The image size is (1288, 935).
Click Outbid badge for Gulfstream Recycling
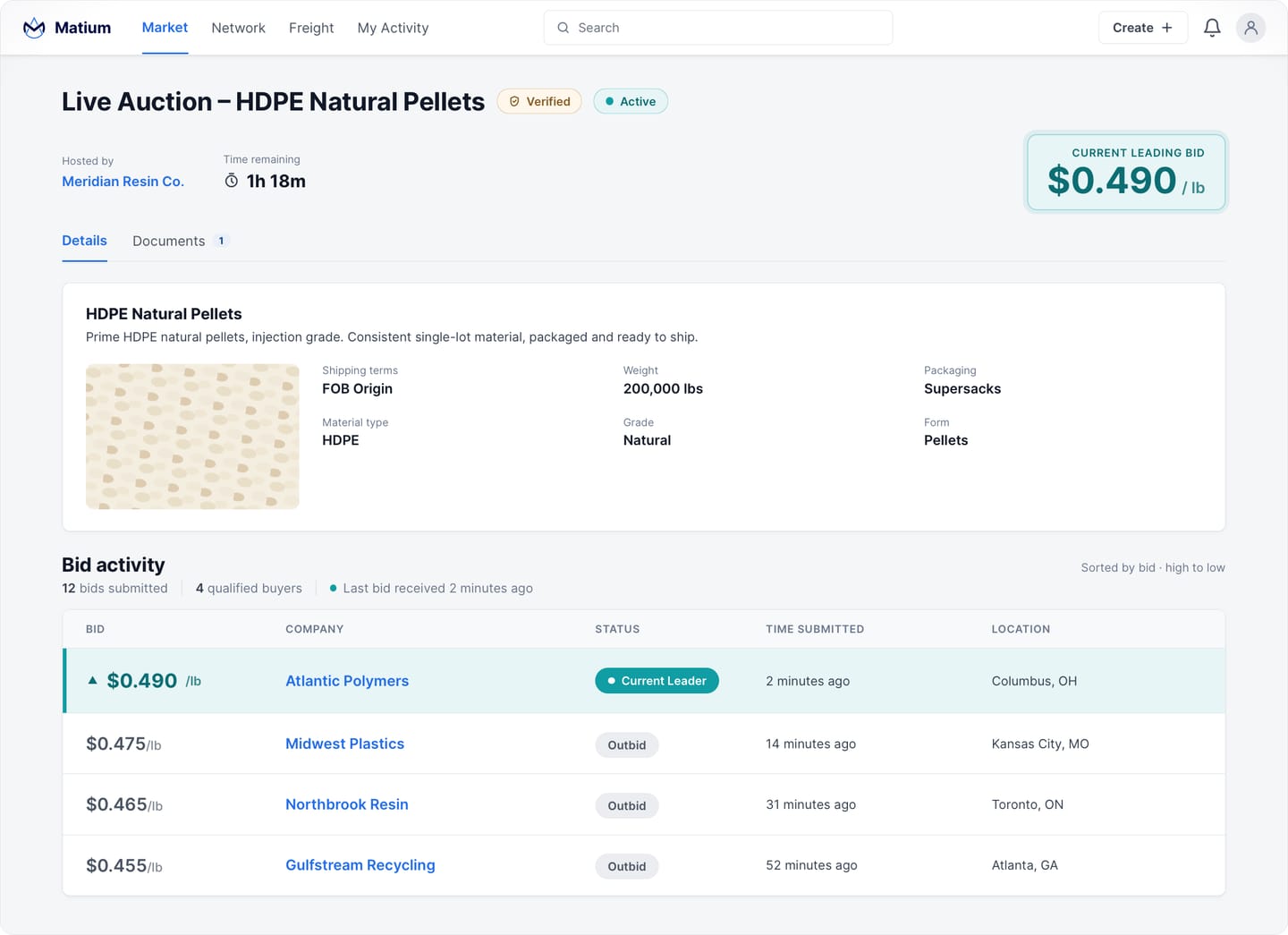click(627, 866)
